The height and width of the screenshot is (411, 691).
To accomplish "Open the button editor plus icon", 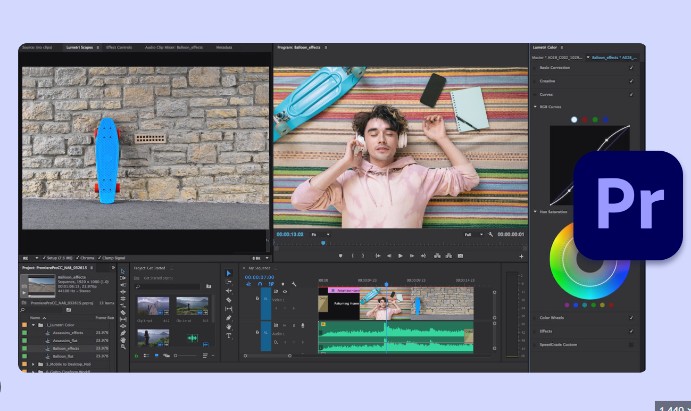I will [521, 256].
